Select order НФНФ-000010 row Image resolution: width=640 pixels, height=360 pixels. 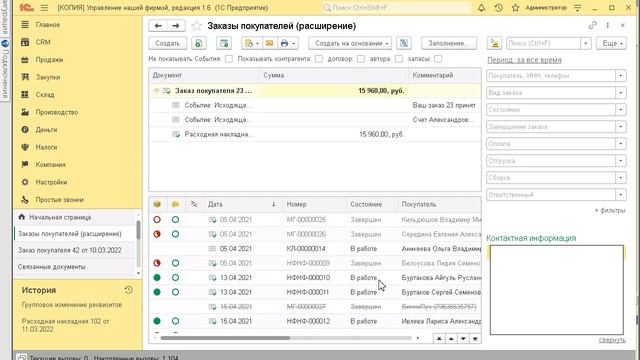coord(315,278)
